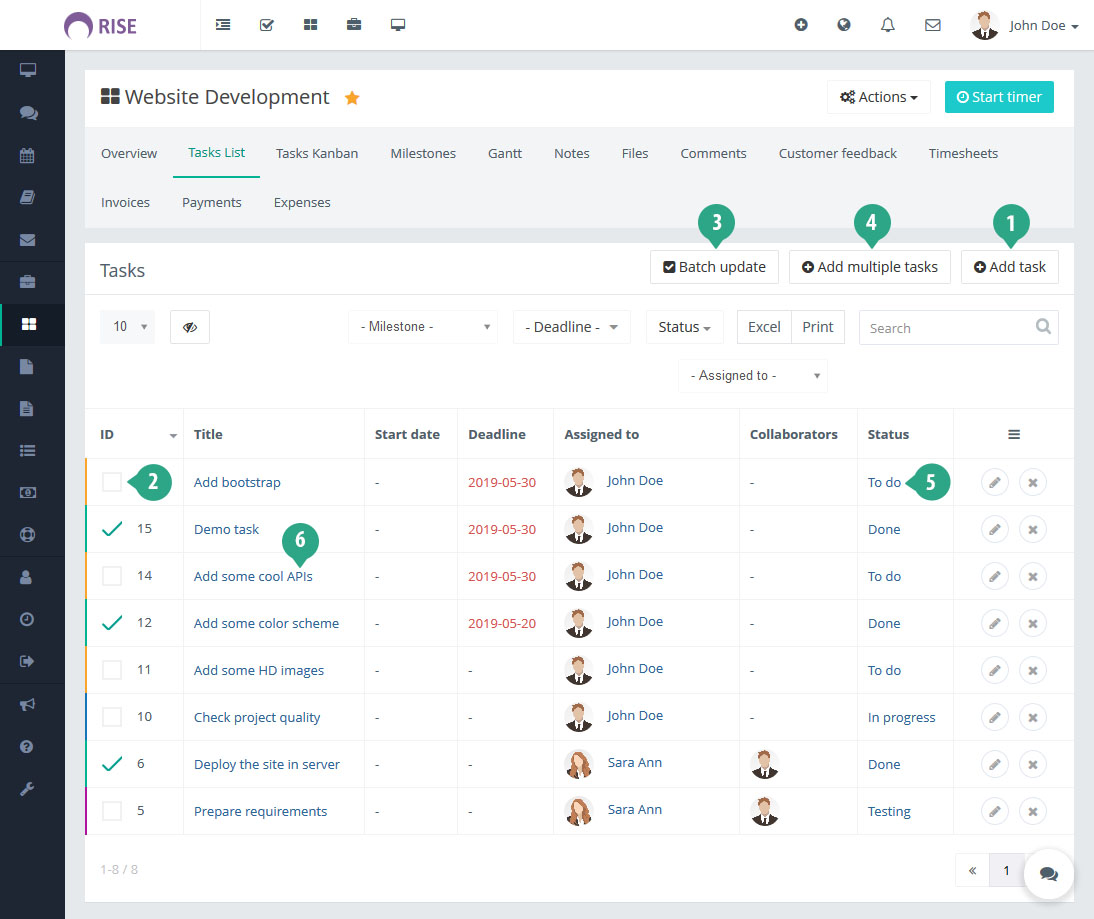Switch to the Tasks Kanban tab
This screenshot has height=919, width=1094.
click(x=317, y=153)
